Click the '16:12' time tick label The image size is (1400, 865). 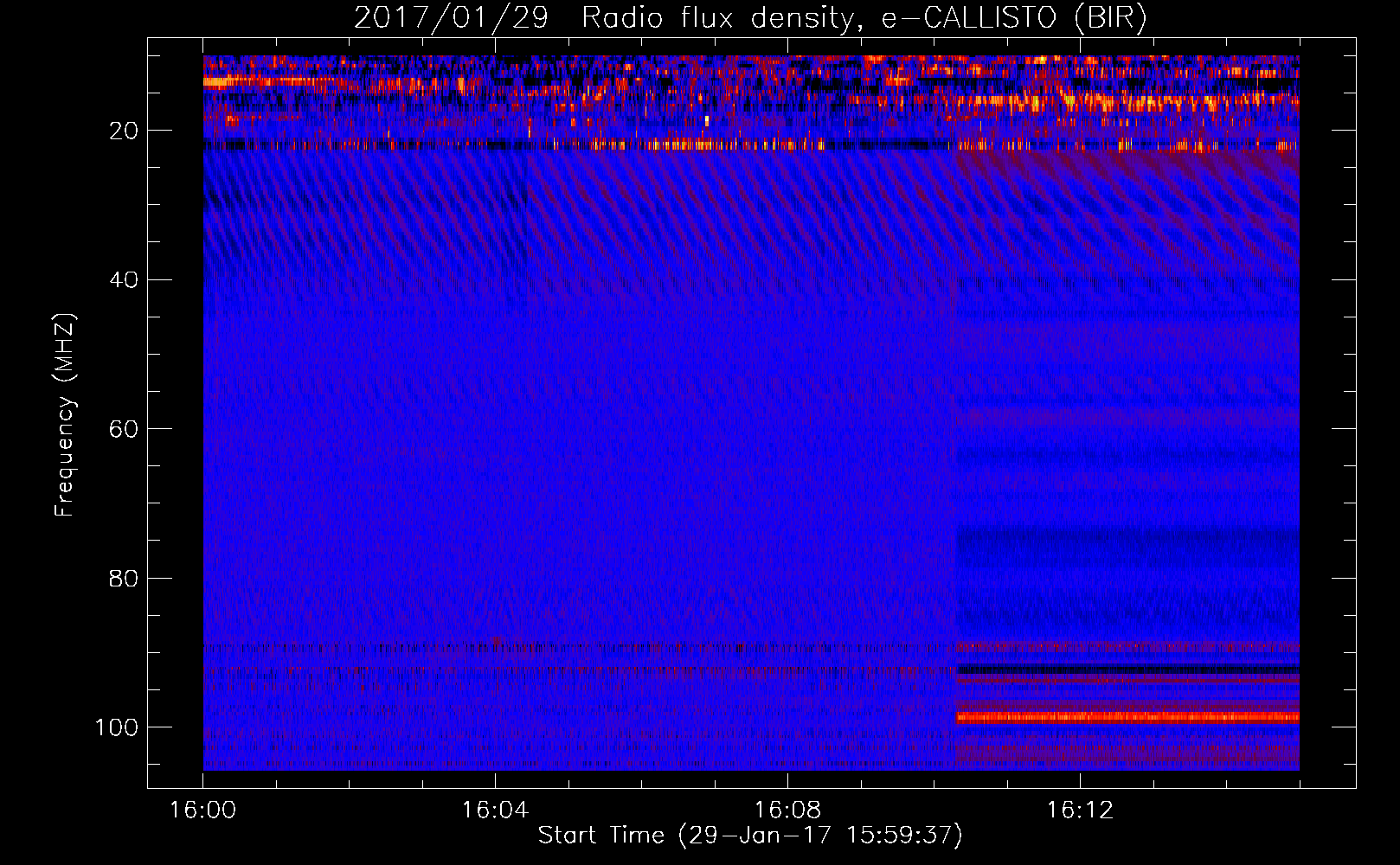pyautogui.click(x=1080, y=811)
